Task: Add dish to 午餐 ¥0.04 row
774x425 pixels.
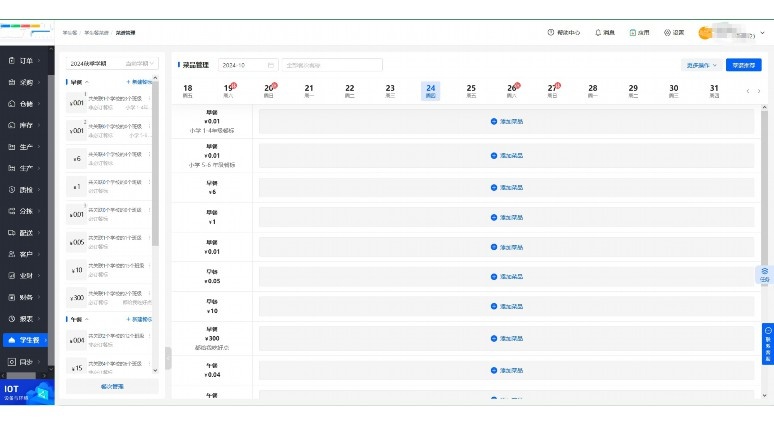Action: click(x=506, y=370)
